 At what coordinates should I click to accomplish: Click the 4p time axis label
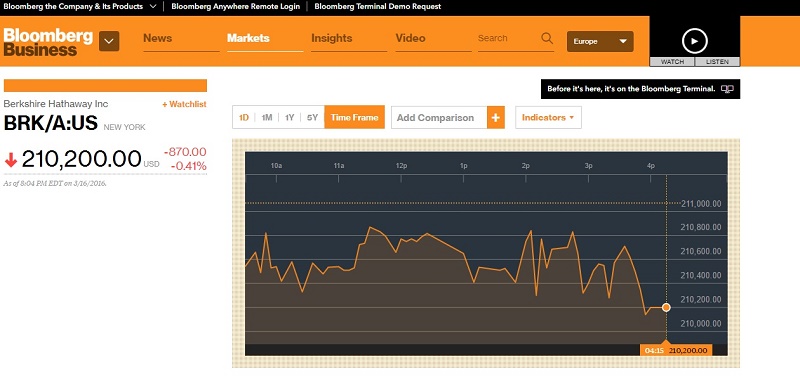point(651,166)
